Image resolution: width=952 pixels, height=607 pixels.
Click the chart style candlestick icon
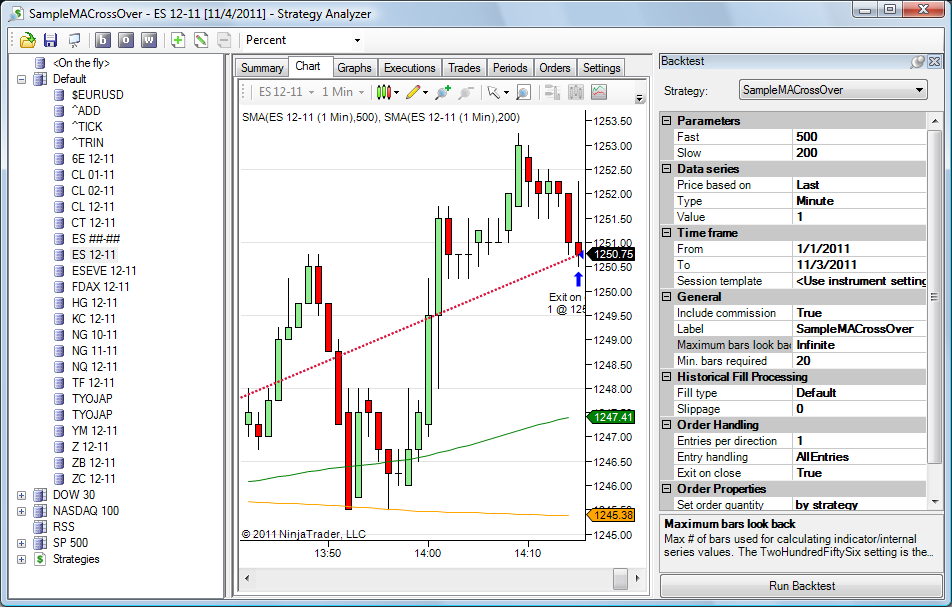pyautogui.click(x=384, y=92)
